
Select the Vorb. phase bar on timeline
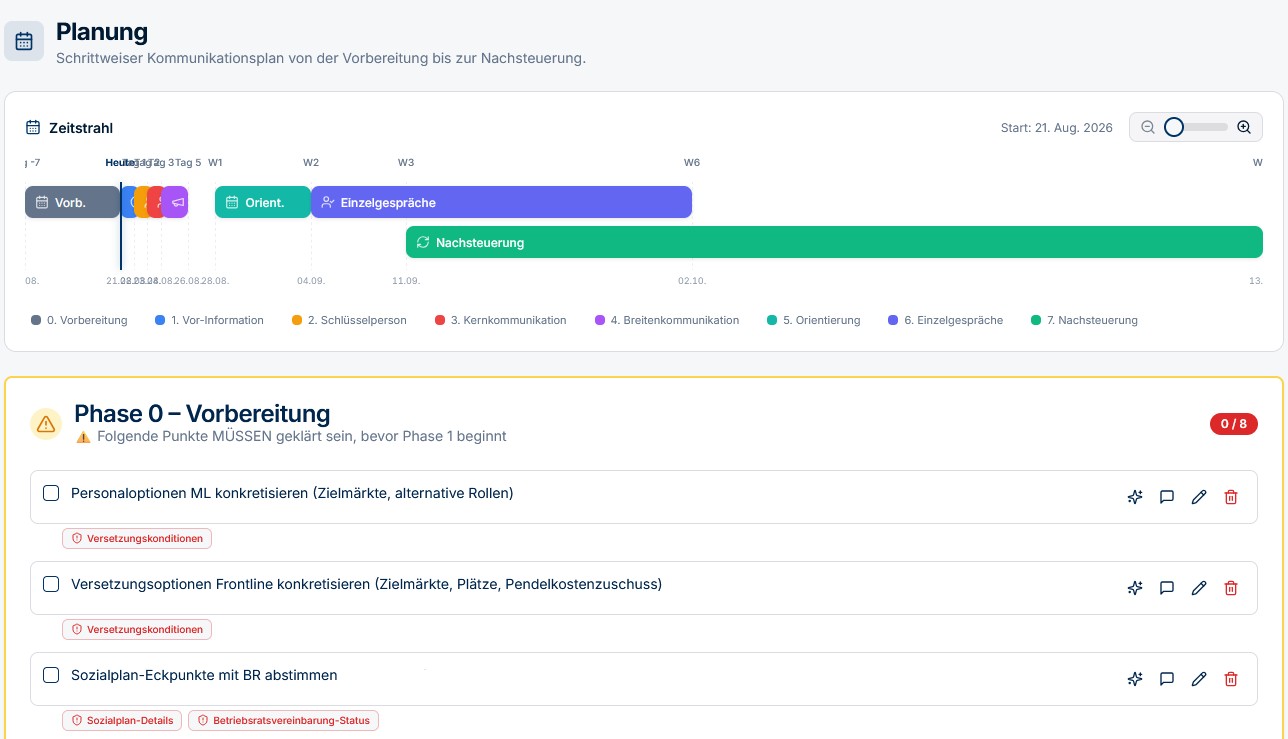tap(72, 202)
